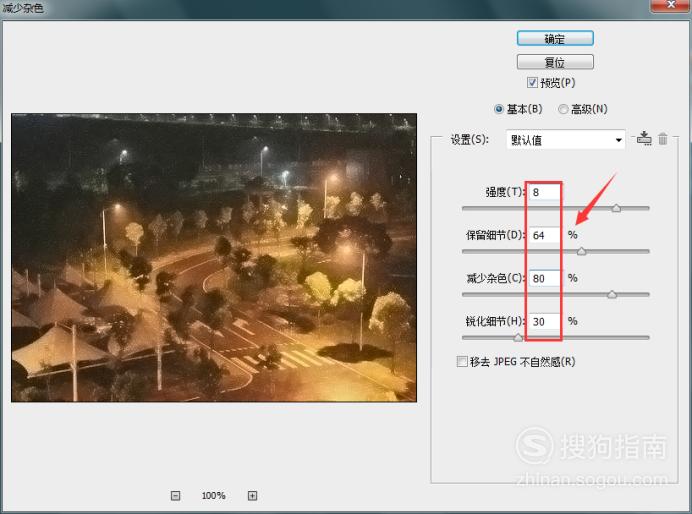Click the 保留细节(D) value field
This screenshot has height=514, width=692.
pos(544,235)
